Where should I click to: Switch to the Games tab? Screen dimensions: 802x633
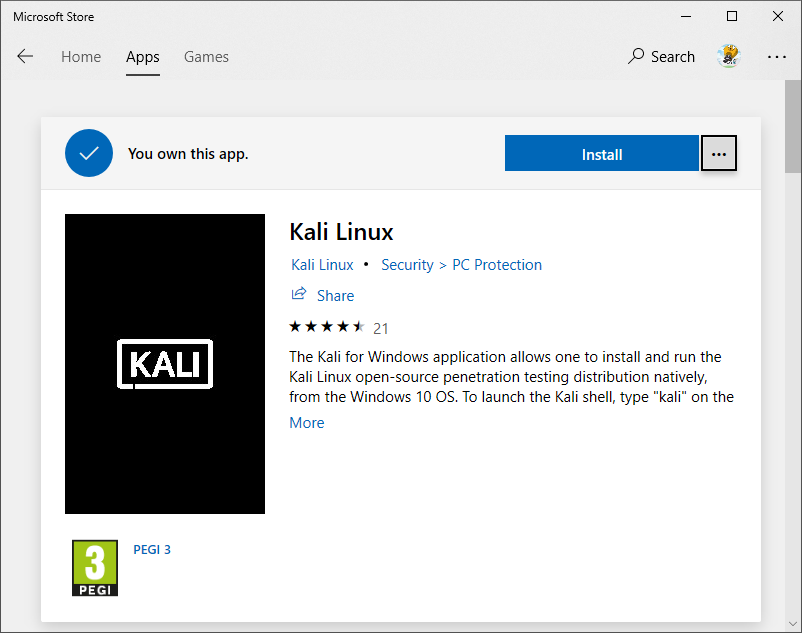point(206,57)
